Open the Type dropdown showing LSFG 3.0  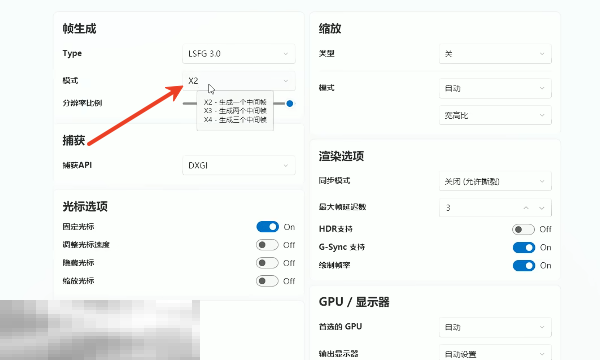[239, 54]
